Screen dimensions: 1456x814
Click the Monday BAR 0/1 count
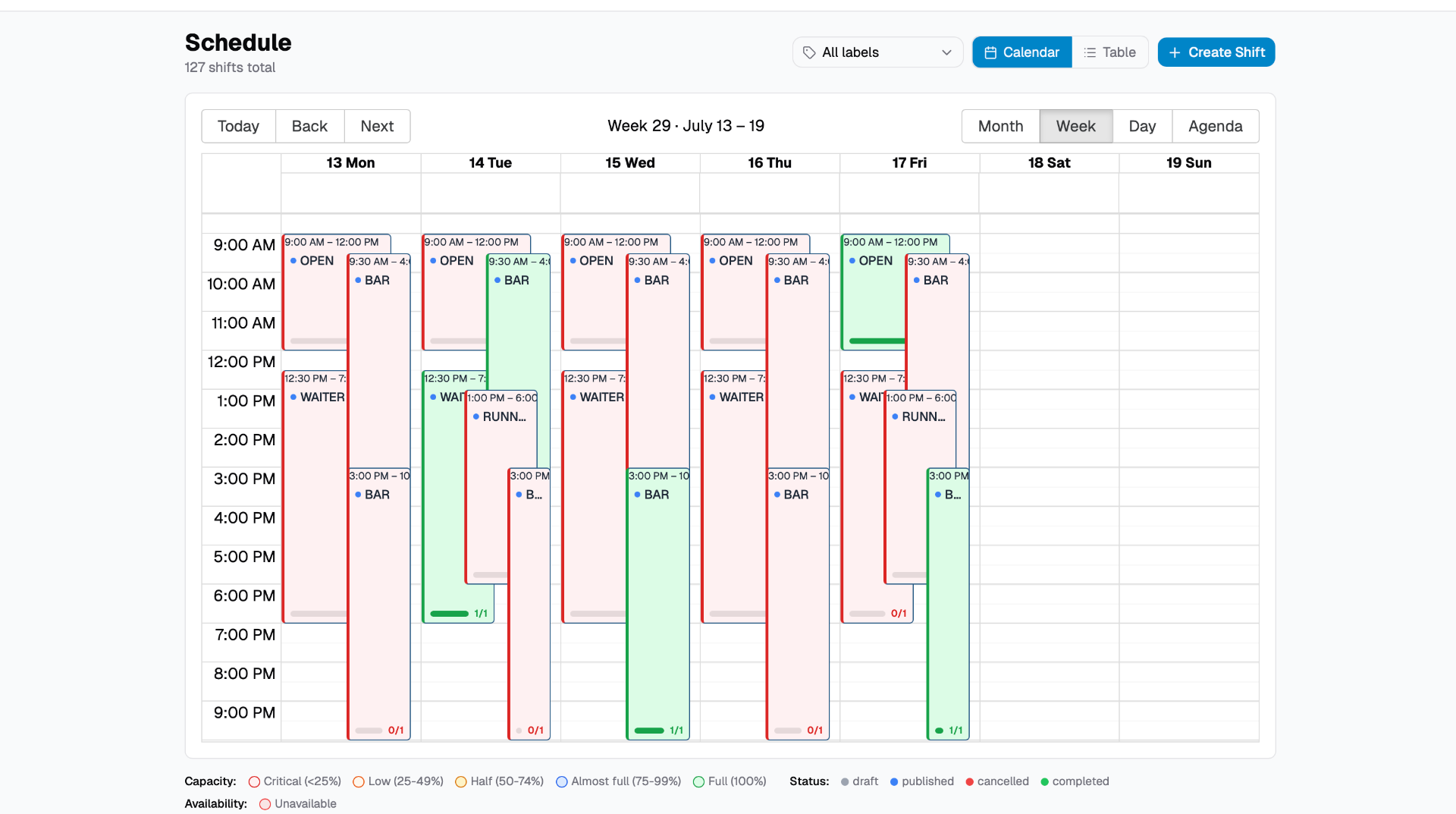pos(396,730)
